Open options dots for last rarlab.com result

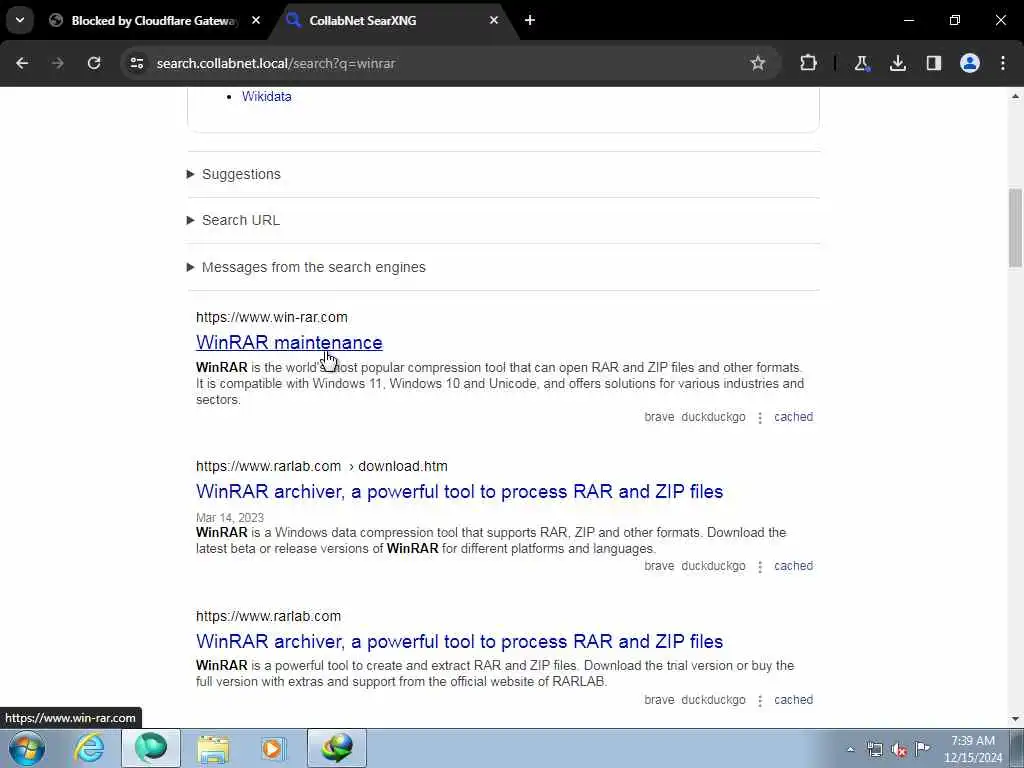760,701
